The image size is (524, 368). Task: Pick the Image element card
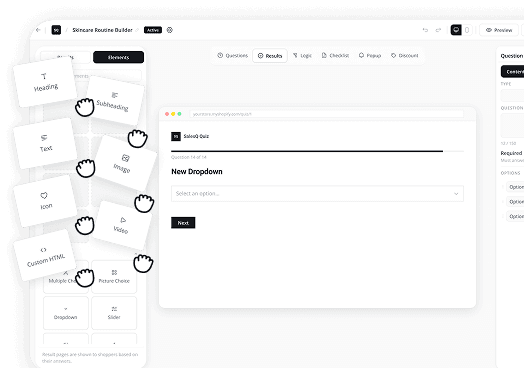pyautogui.click(x=124, y=163)
